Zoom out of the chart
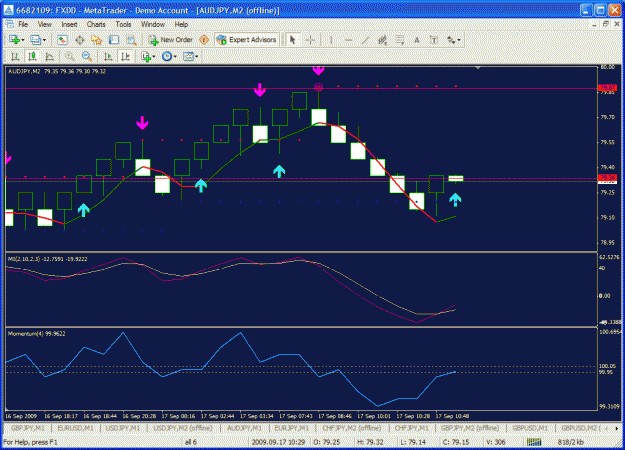 tap(86, 57)
